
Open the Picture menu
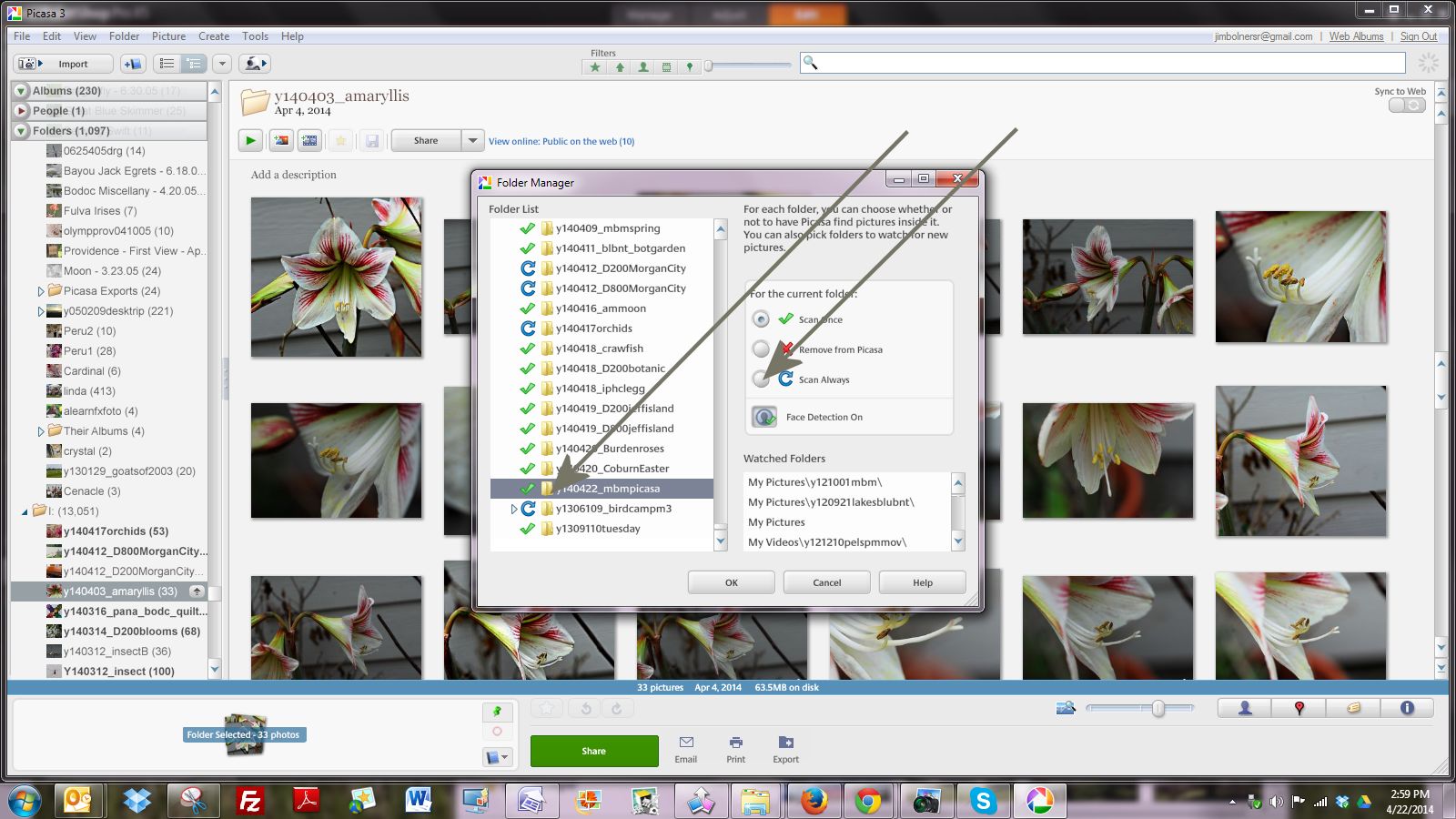168,36
